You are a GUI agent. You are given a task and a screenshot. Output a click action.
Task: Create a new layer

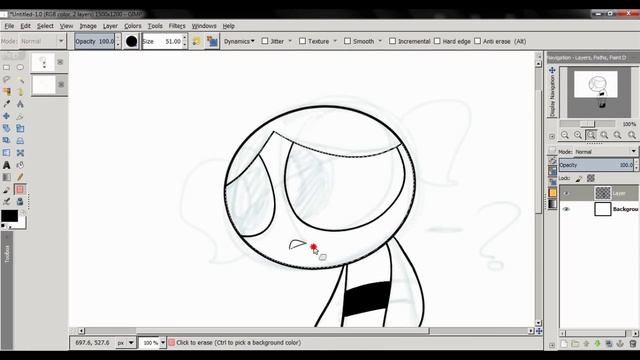(x=564, y=344)
